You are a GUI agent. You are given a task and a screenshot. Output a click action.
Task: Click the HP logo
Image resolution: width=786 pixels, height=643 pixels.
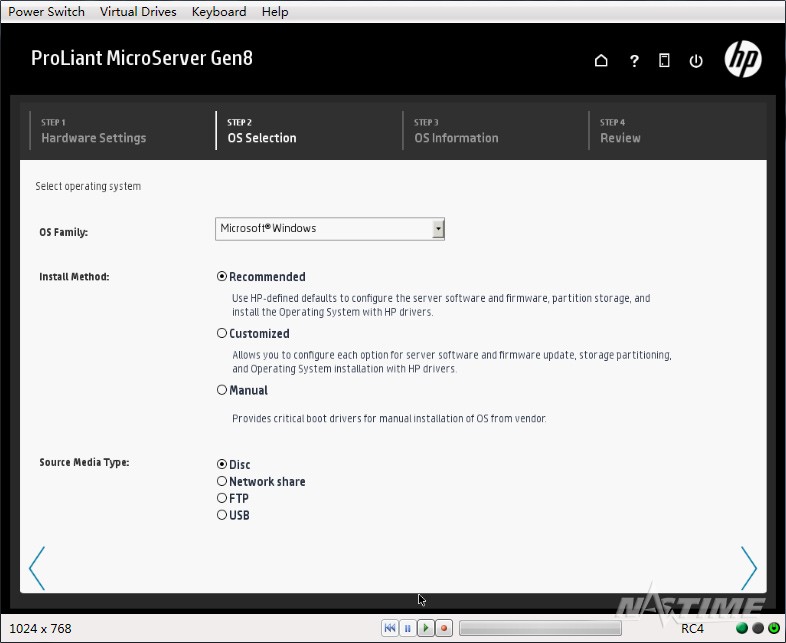pos(743,59)
